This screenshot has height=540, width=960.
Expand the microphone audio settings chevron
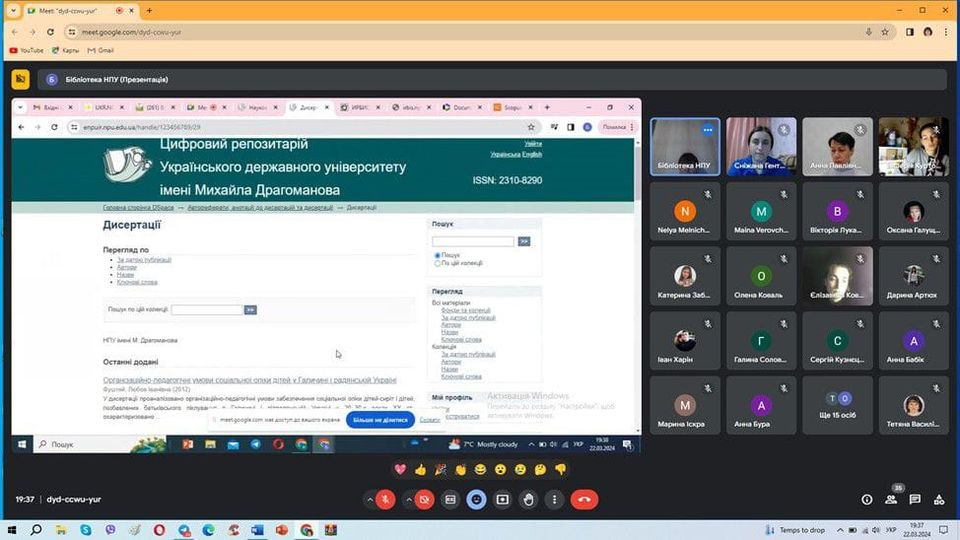370,500
